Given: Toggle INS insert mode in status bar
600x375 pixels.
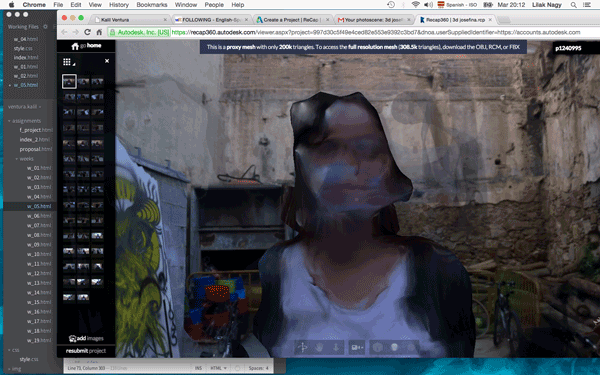Looking at the screenshot, I should point(198,368).
